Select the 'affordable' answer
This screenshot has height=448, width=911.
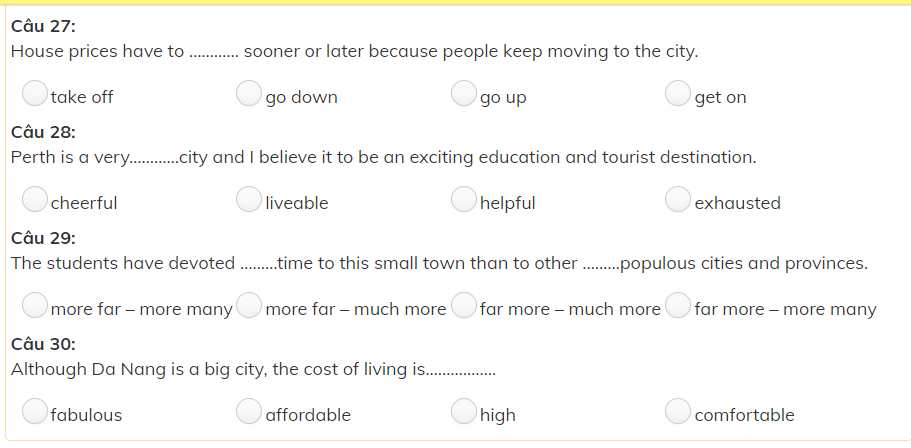coord(249,412)
